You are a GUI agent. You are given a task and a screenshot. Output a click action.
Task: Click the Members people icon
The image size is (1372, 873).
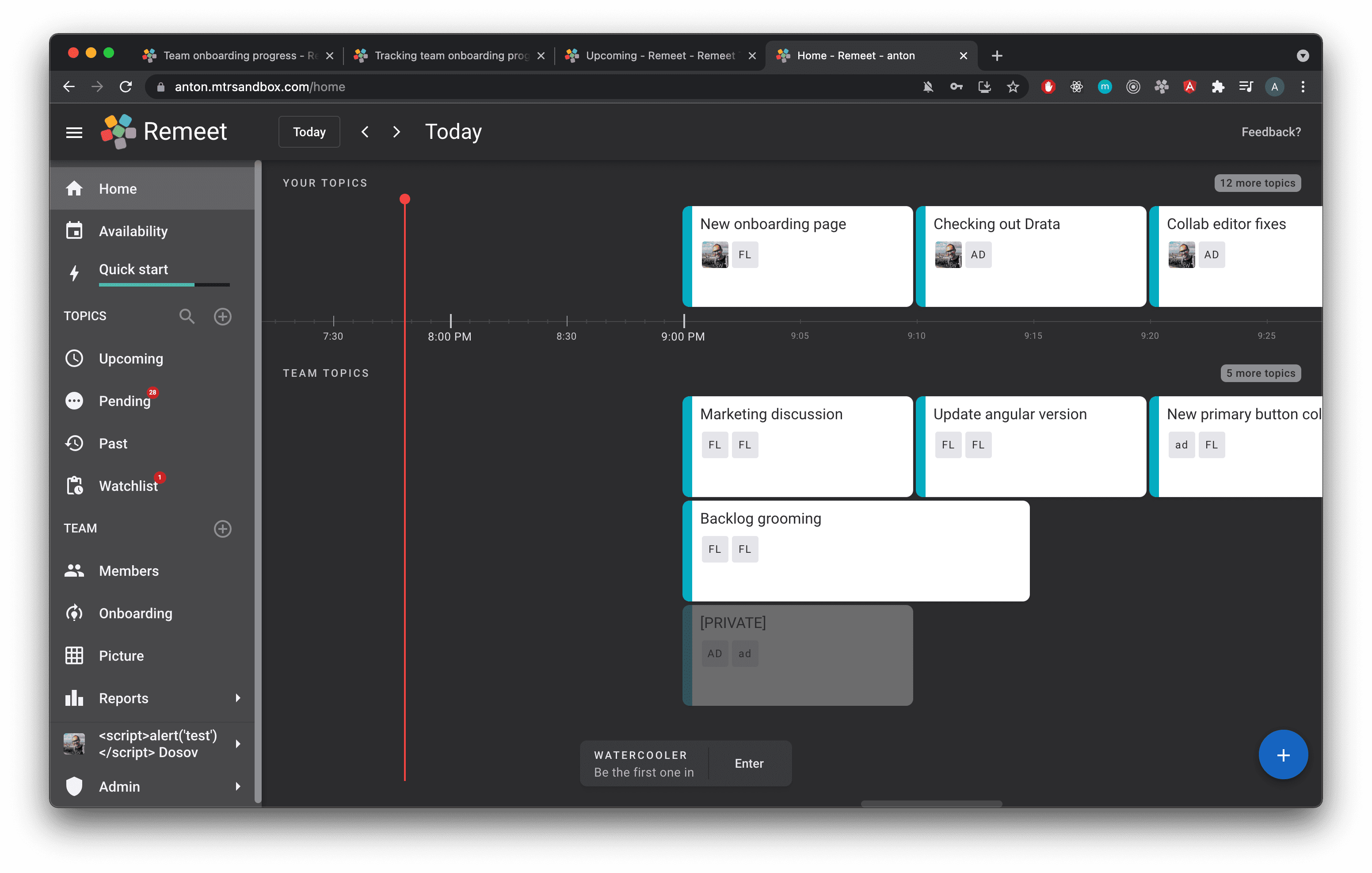point(75,571)
